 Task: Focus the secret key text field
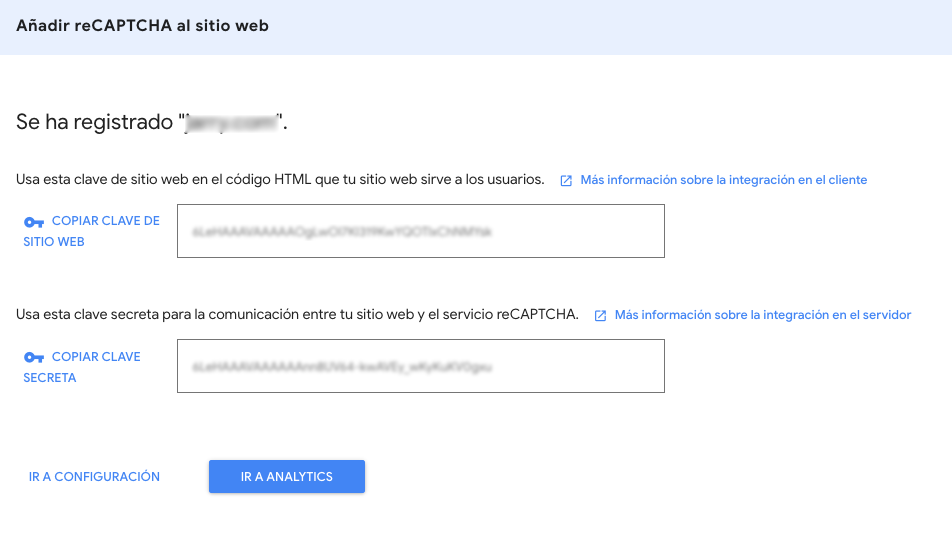421,366
